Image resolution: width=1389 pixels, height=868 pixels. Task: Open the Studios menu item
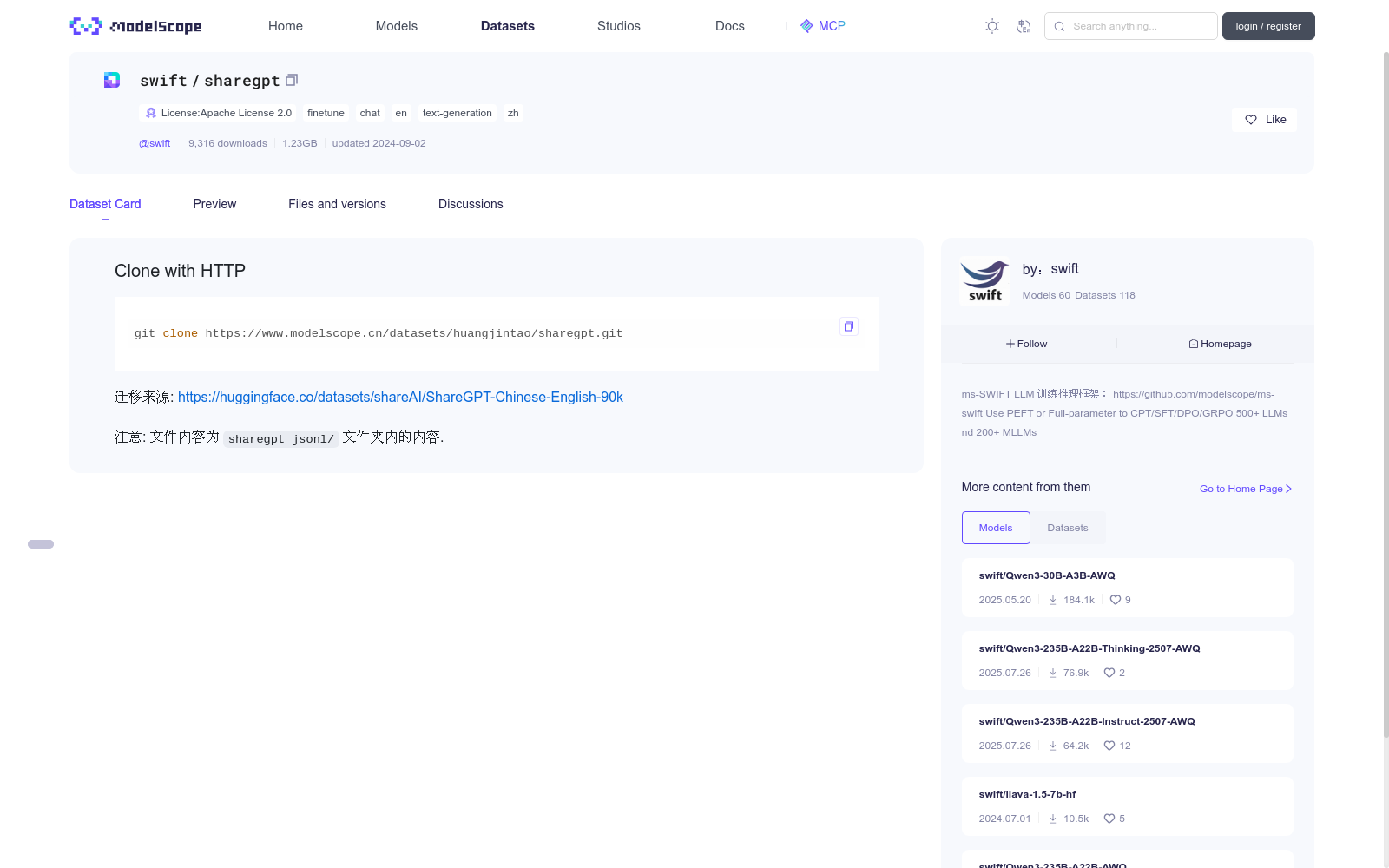pos(619,26)
